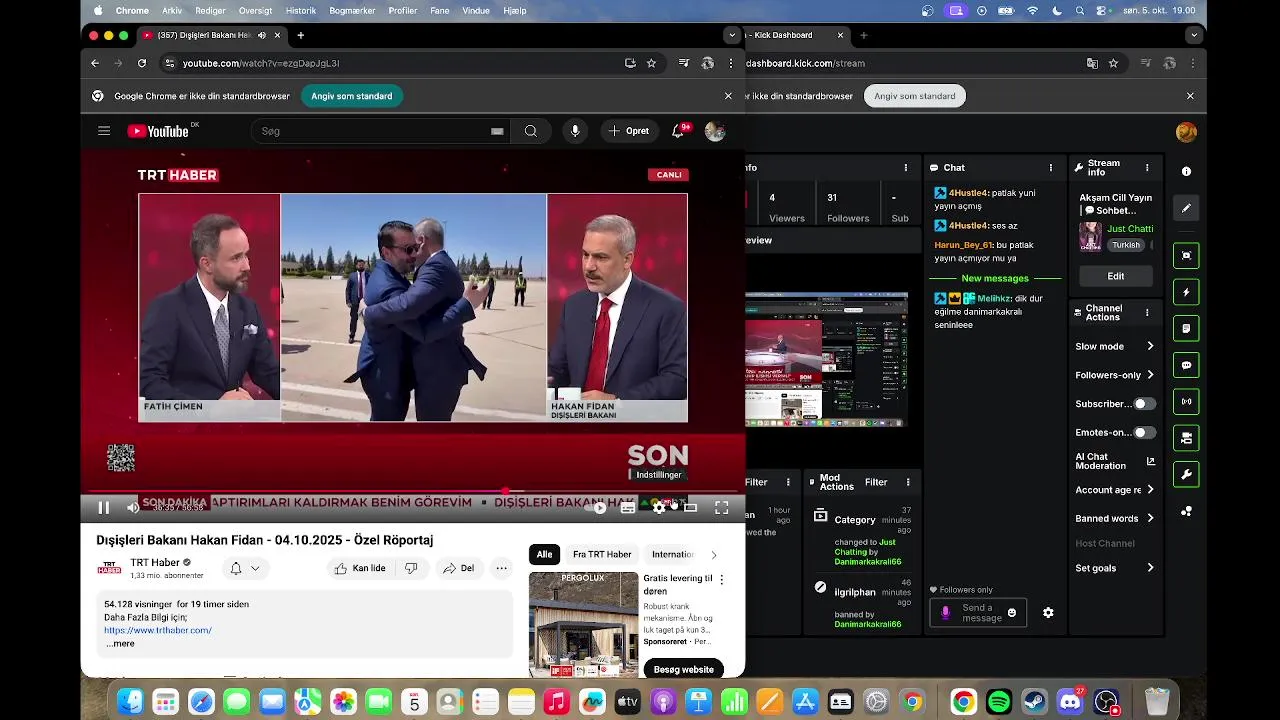
Task: Open Finder from the Dock
Action: pos(130,702)
